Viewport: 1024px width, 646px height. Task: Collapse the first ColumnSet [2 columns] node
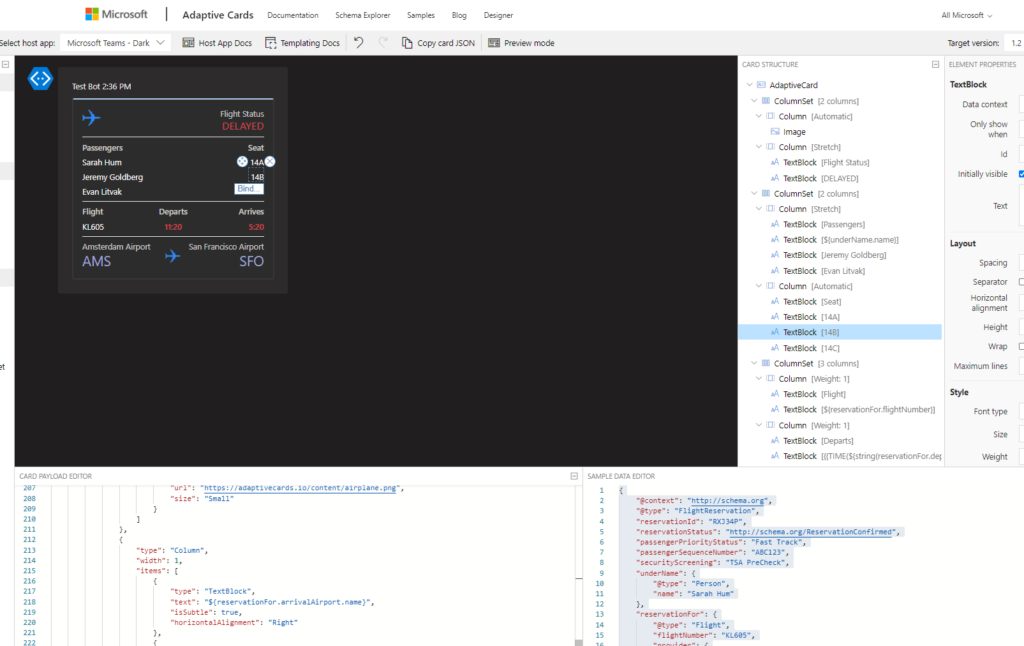pos(754,101)
